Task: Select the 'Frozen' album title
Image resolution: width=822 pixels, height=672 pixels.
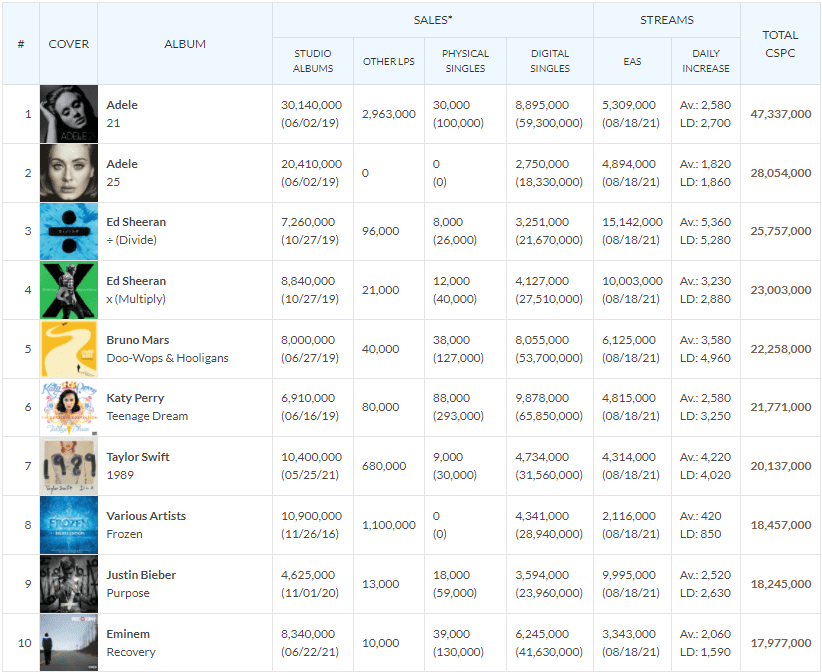Action: [124, 534]
